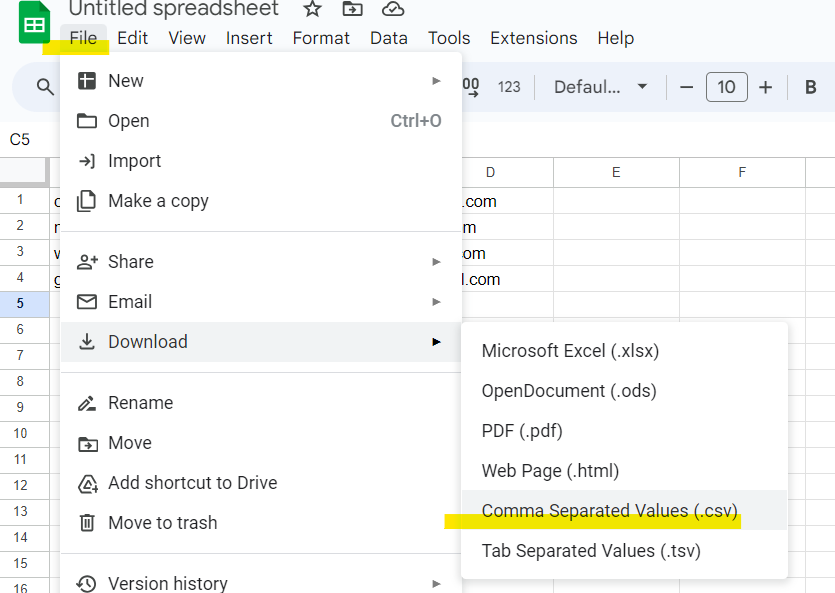Click the Google Sheets logo icon

[34, 22]
